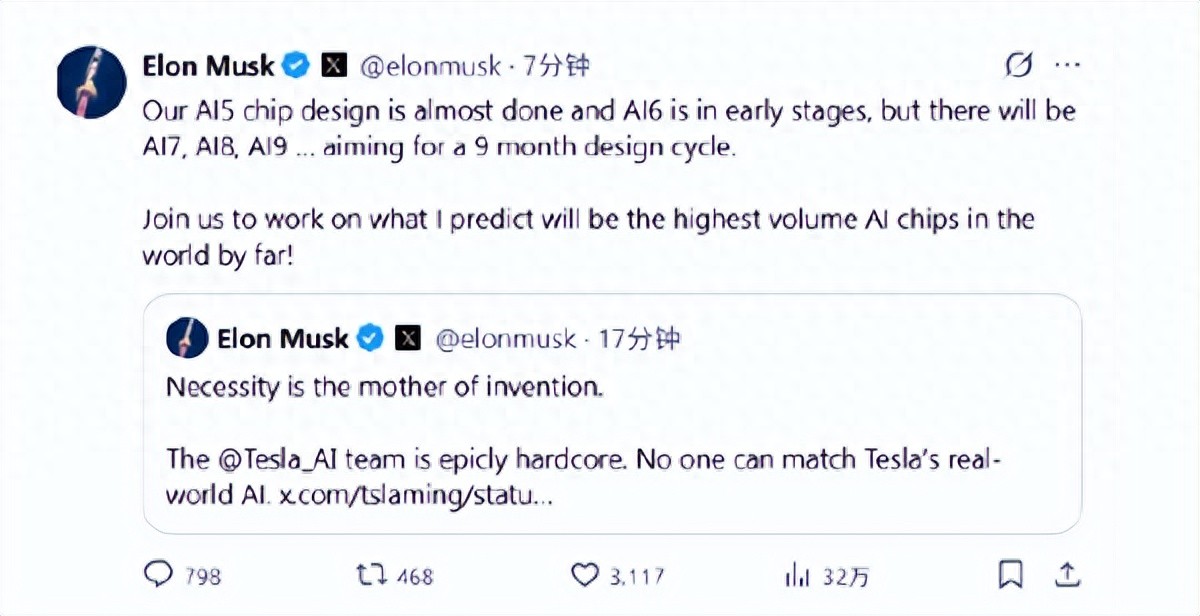Click Elon Musk's main profile avatar

(x=89, y=81)
